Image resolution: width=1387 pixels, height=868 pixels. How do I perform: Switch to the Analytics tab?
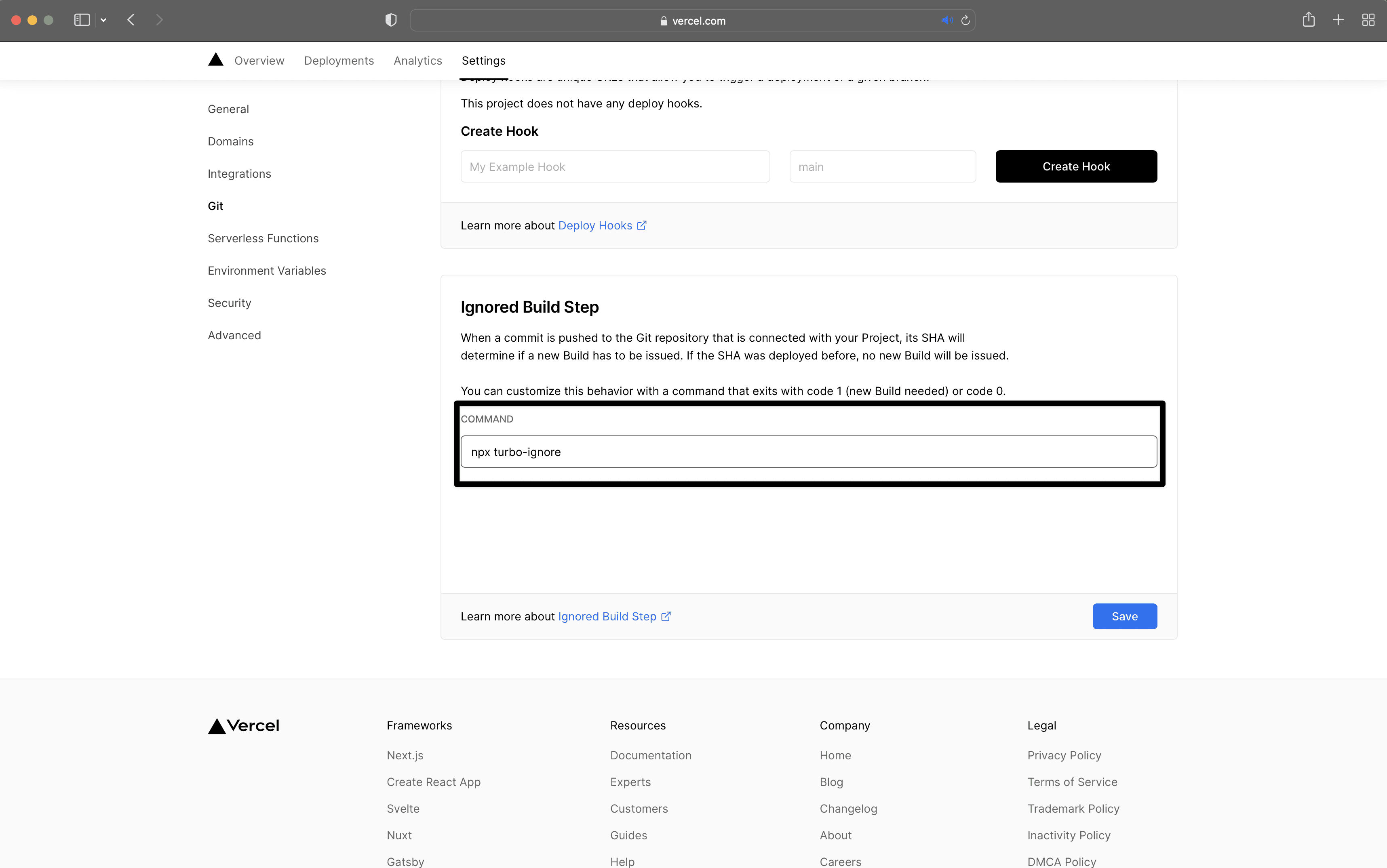(x=417, y=60)
